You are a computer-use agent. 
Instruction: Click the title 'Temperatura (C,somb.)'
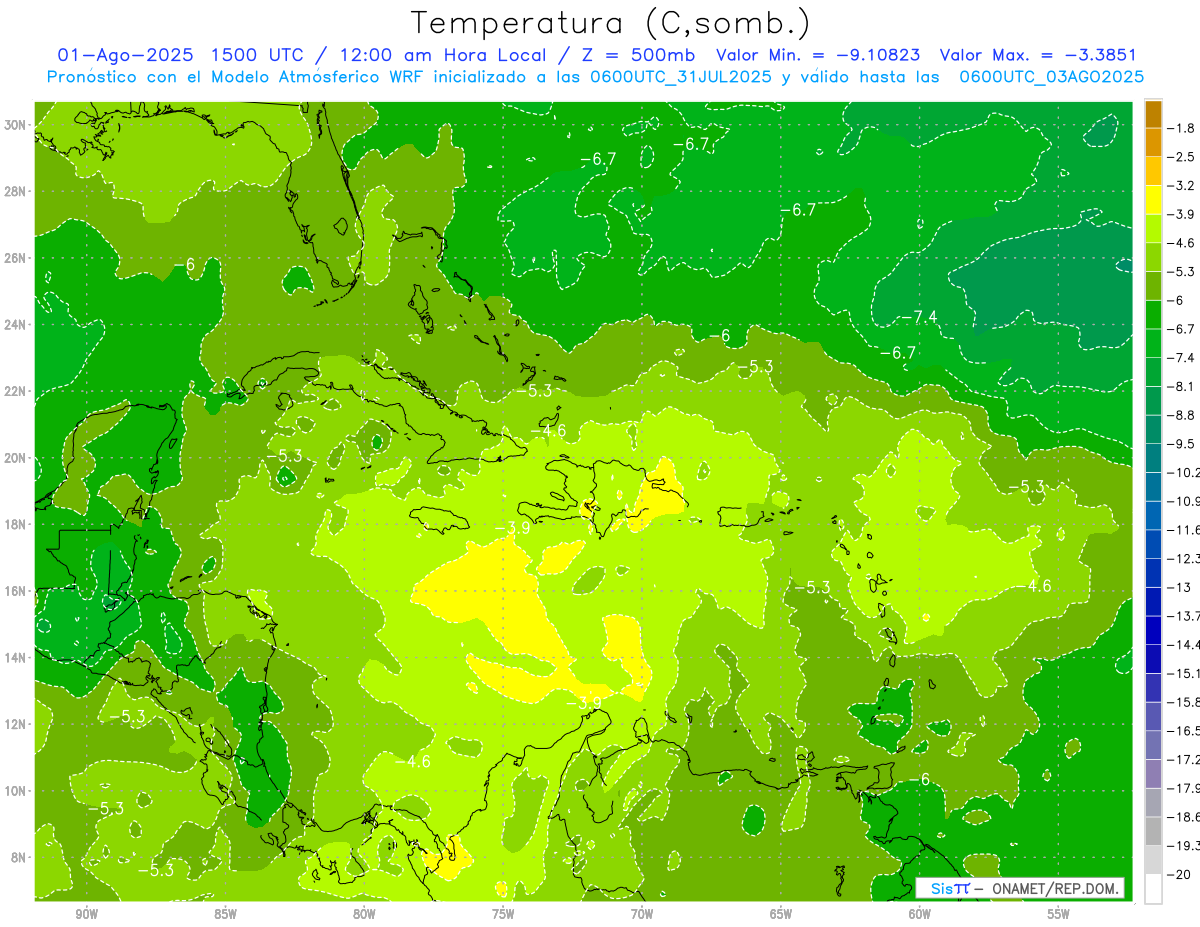tap(611, 23)
